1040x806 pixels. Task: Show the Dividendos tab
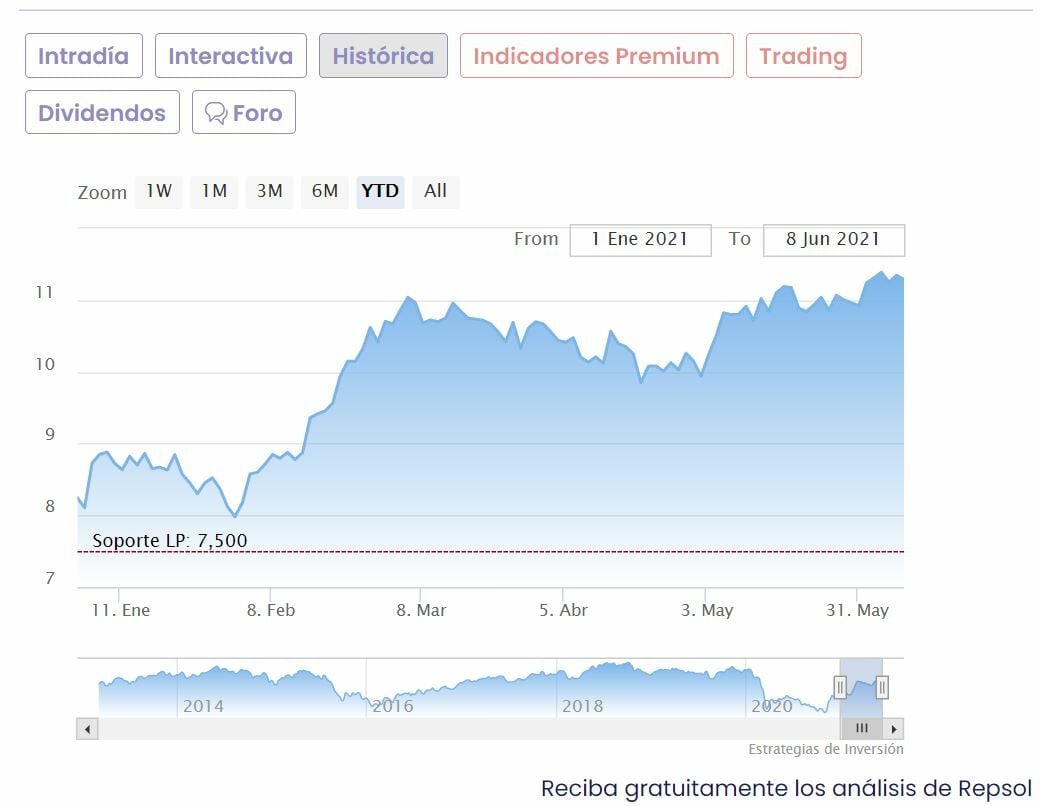tap(102, 113)
